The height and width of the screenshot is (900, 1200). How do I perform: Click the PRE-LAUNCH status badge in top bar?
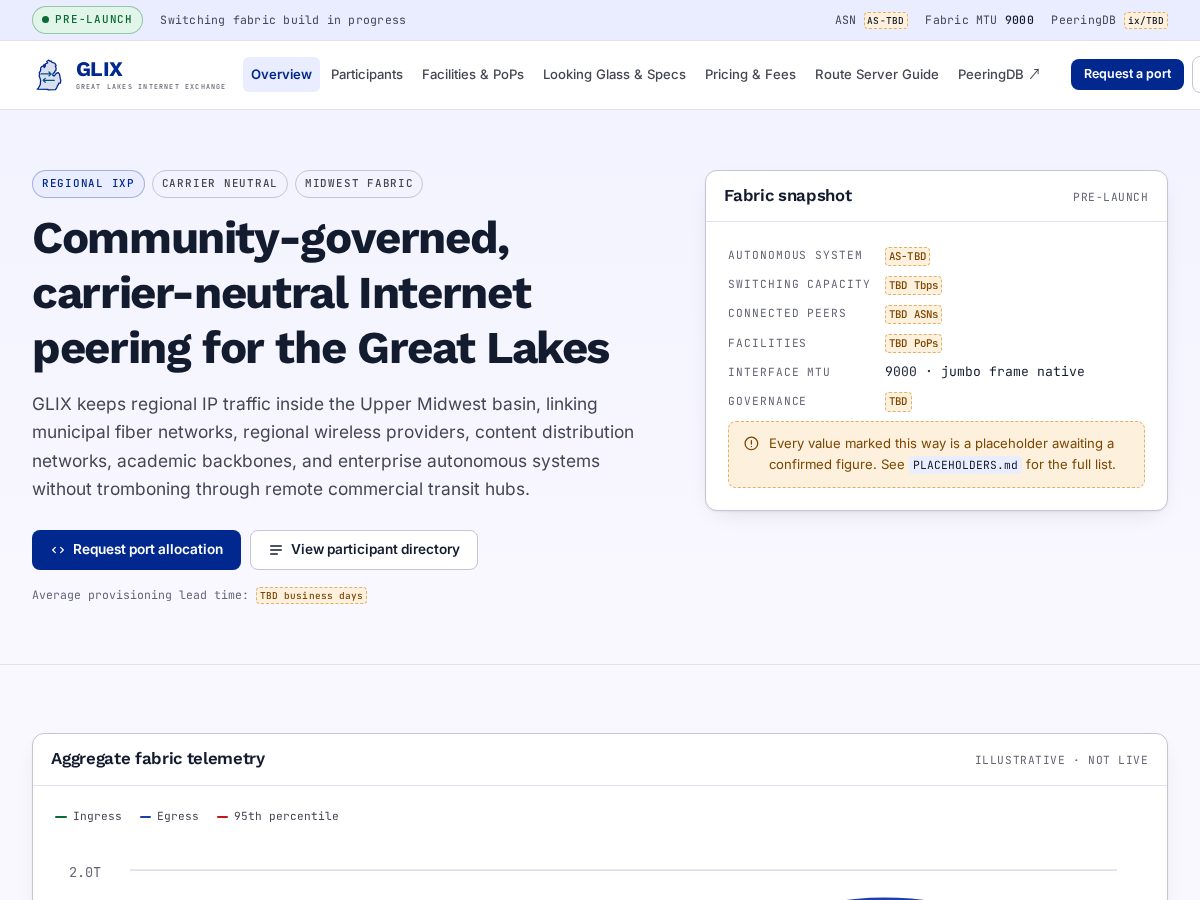(x=87, y=20)
